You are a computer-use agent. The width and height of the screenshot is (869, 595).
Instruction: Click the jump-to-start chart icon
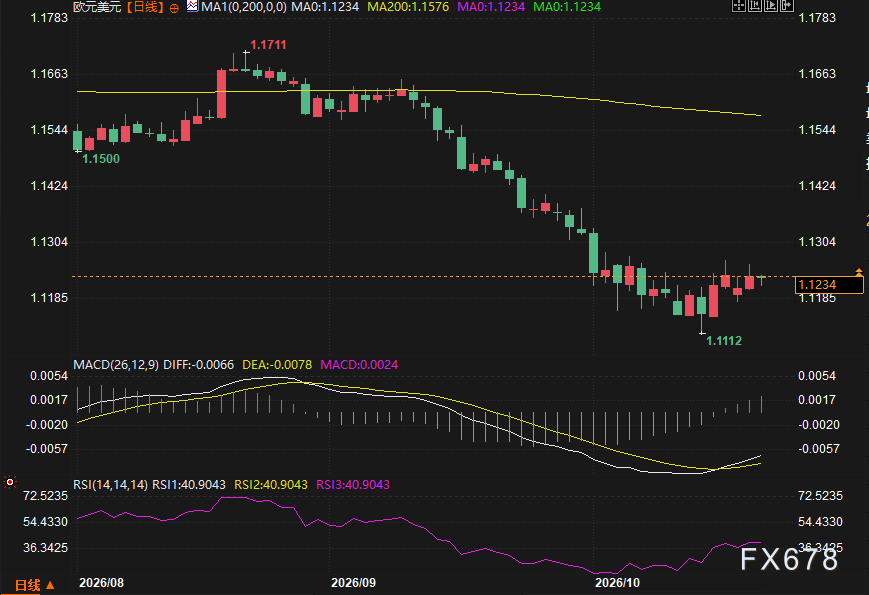[x=755, y=6]
